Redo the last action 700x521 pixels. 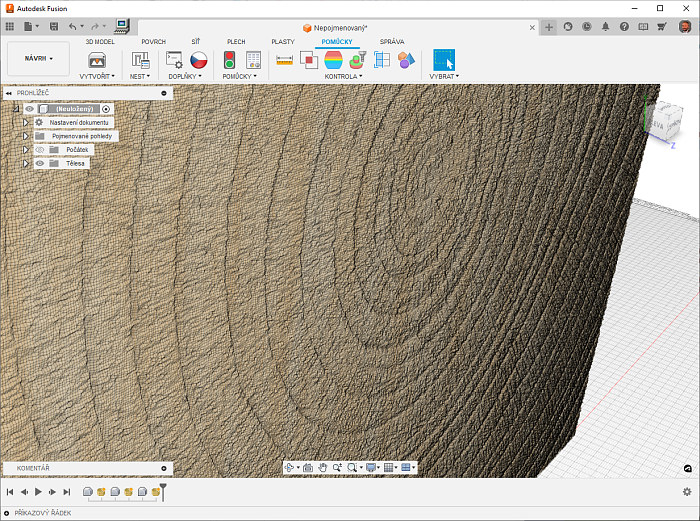95,27
